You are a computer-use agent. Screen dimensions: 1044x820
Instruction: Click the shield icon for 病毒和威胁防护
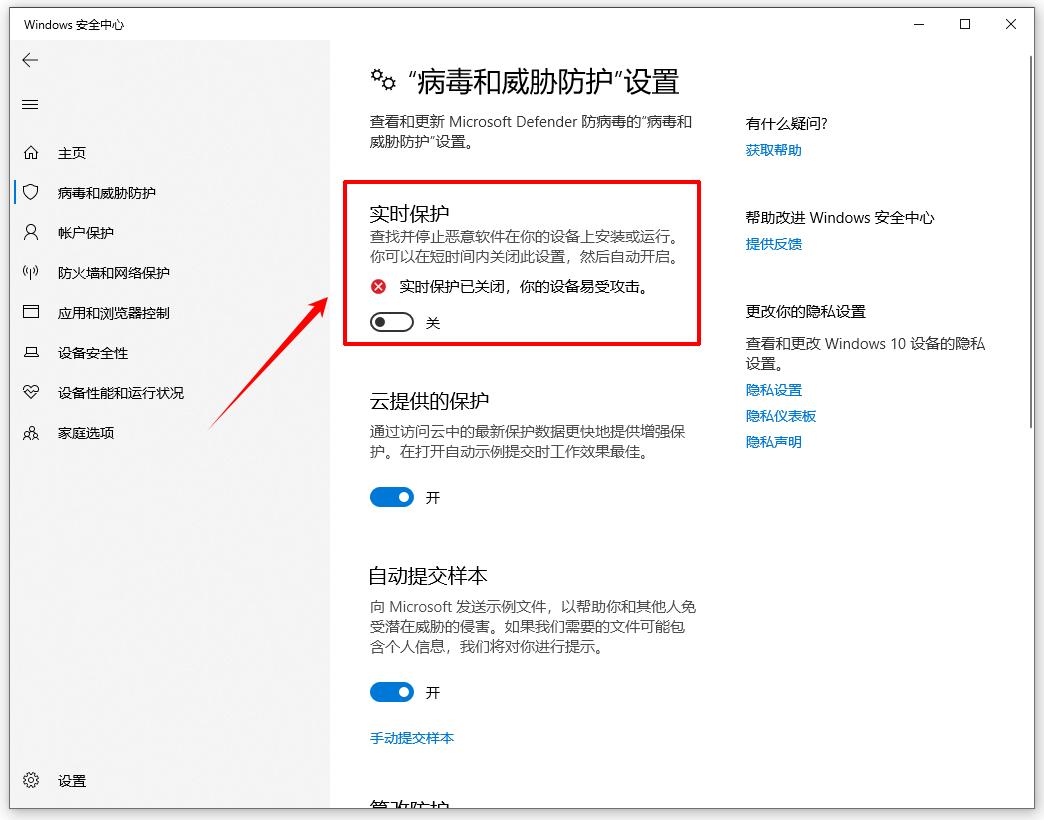point(31,192)
